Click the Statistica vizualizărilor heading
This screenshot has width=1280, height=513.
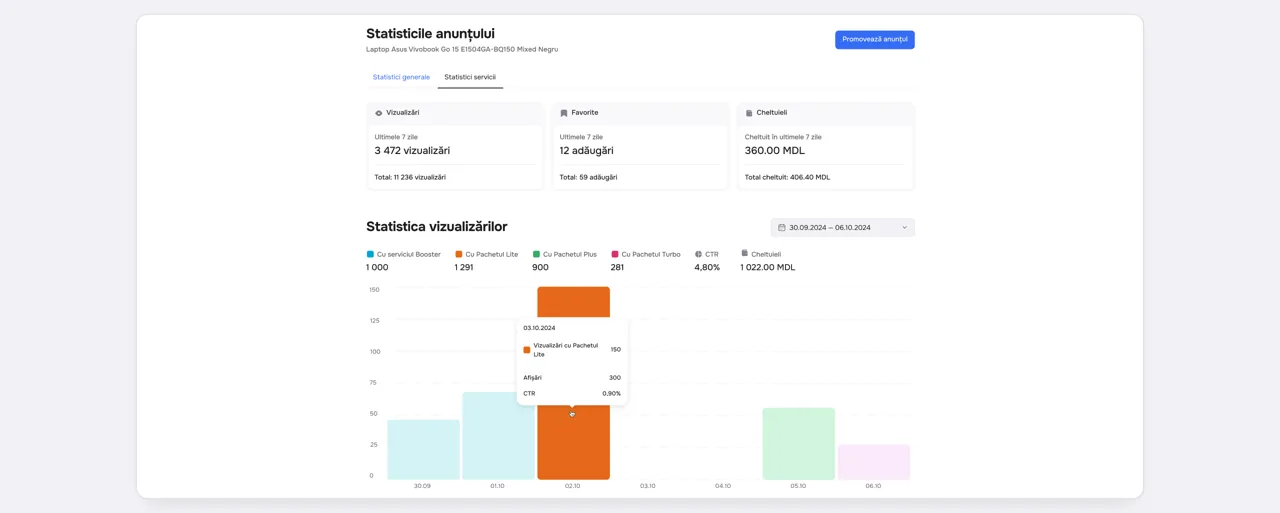(x=437, y=227)
